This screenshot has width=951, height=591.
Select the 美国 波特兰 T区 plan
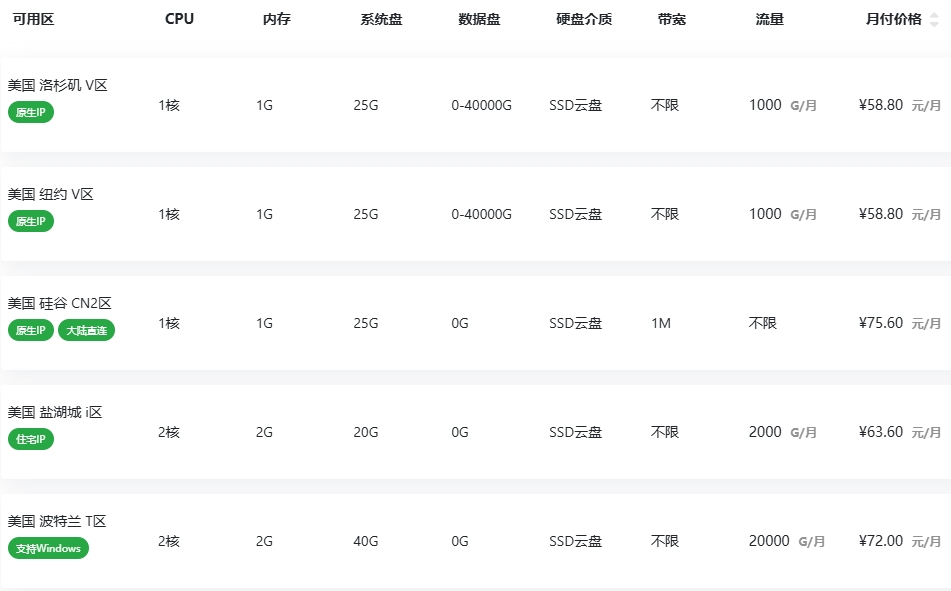point(476,541)
